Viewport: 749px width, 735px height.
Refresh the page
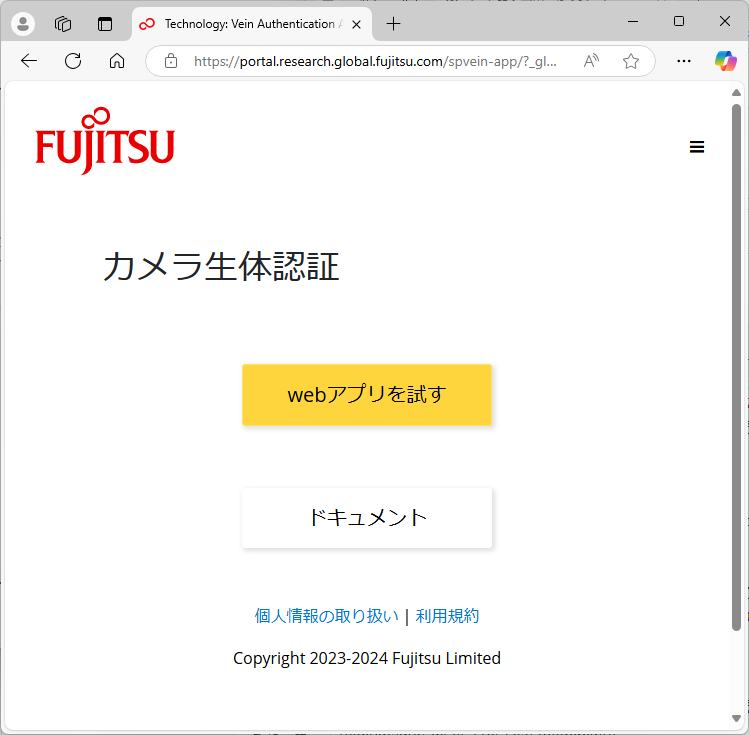pyautogui.click(x=73, y=61)
